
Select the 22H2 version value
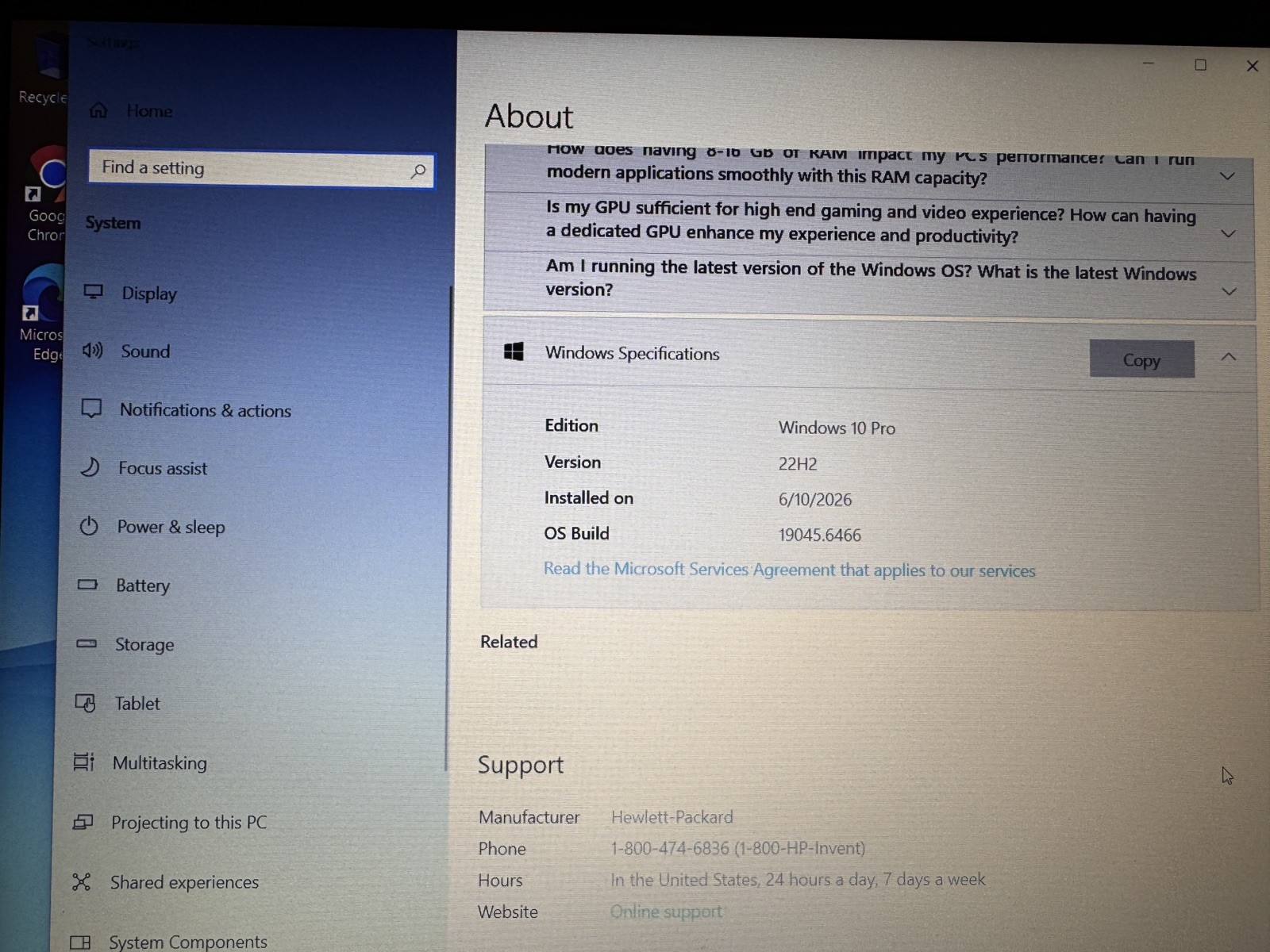797,463
